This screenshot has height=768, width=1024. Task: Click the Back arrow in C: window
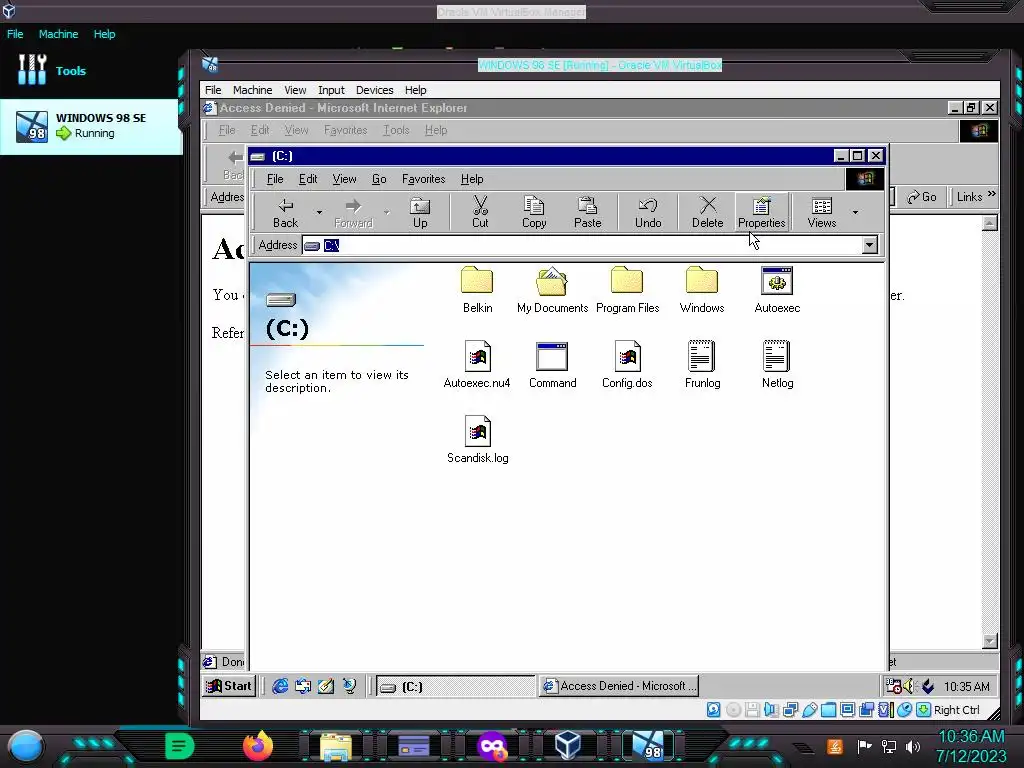pyautogui.click(x=285, y=212)
